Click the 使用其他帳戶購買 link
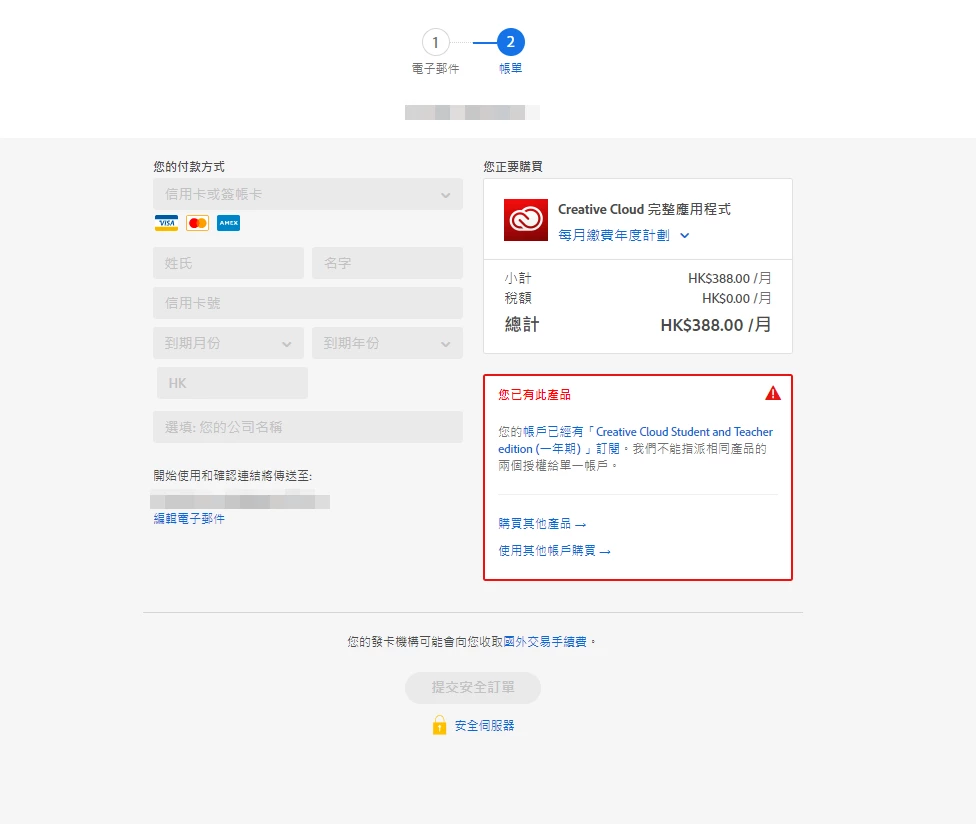 click(x=554, y=551)
